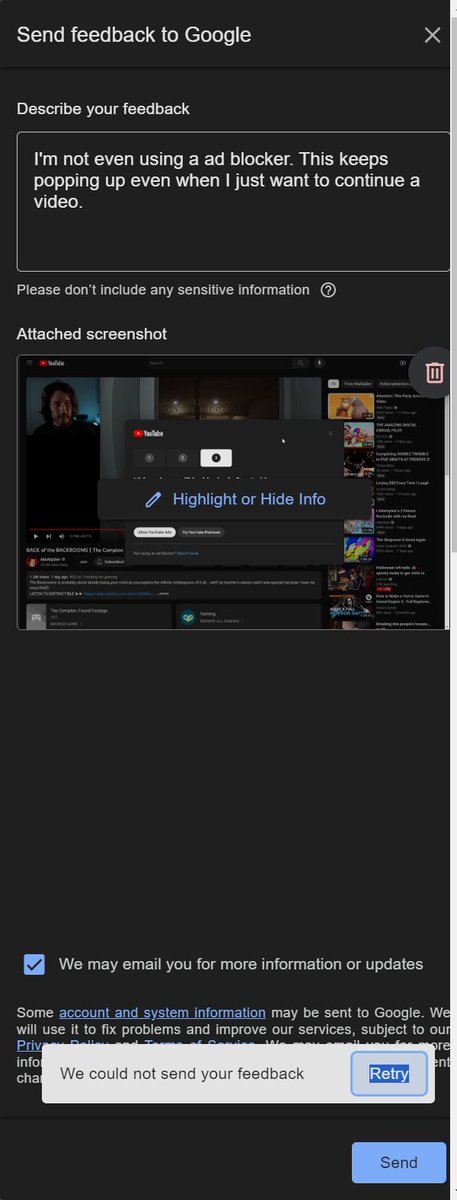Click 'Please don't include any sensitive information' text
Screen dimensions: 457x1200
[163, 290]
